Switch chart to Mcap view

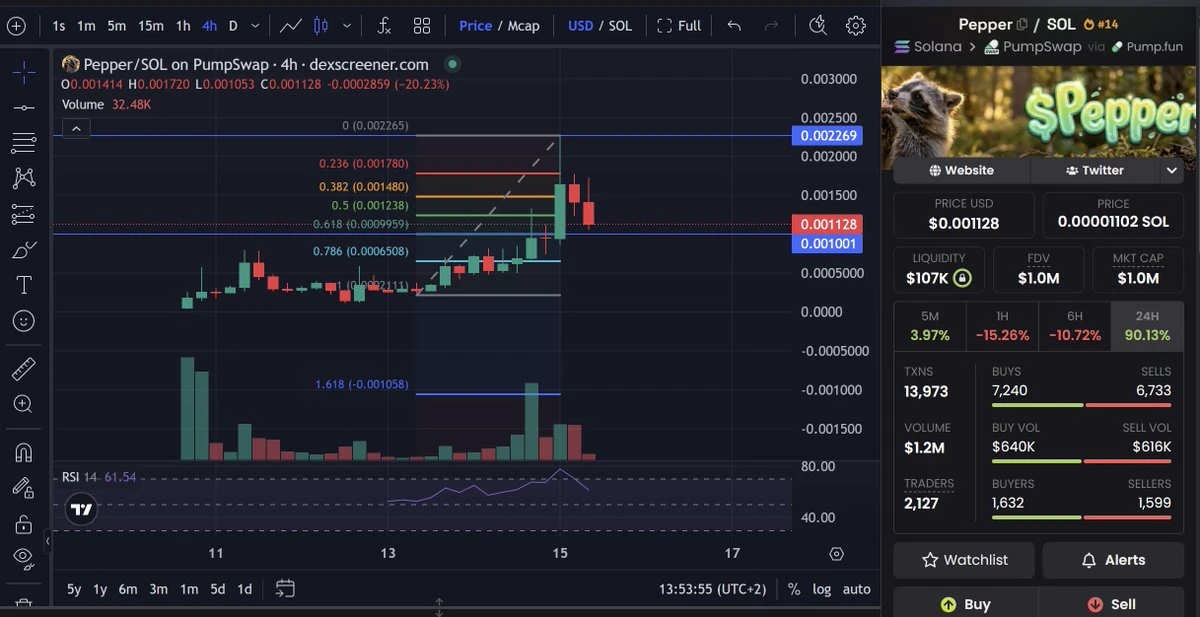[524, 25]
